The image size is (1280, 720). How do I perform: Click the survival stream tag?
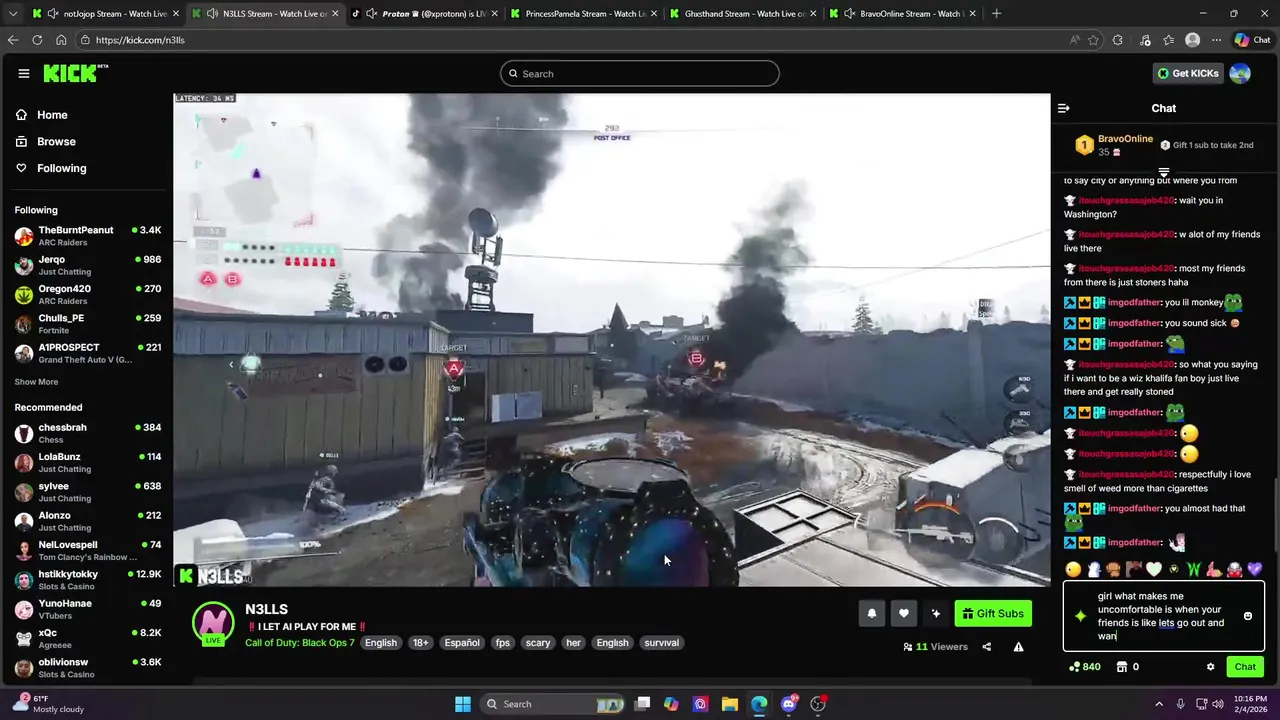pyautogui.click(x=661, y=643)
